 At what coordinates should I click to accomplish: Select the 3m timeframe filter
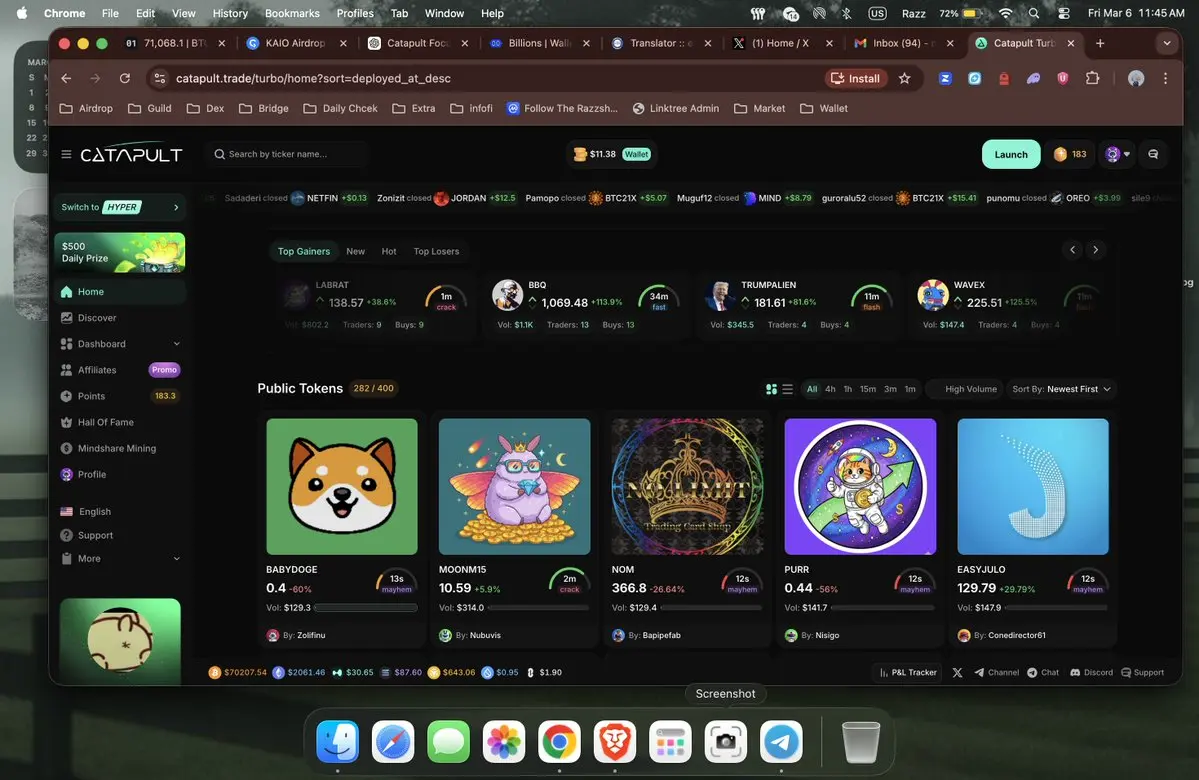point(890,389)
